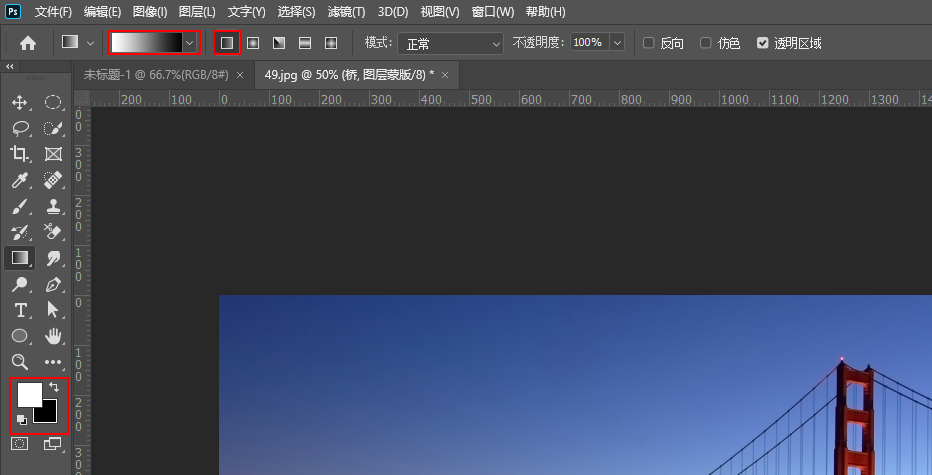This screenshot has height=475, width=932.
Task: Open the 图像(I) menu
Action: [150, 11]
